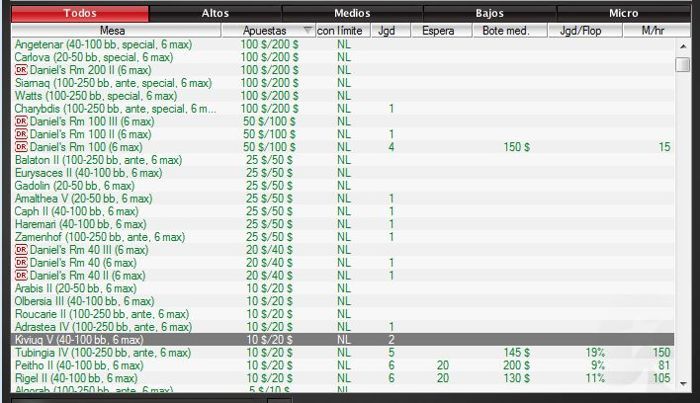Select the Siamaq table row
Screen dimensions: 700x403
343,83
